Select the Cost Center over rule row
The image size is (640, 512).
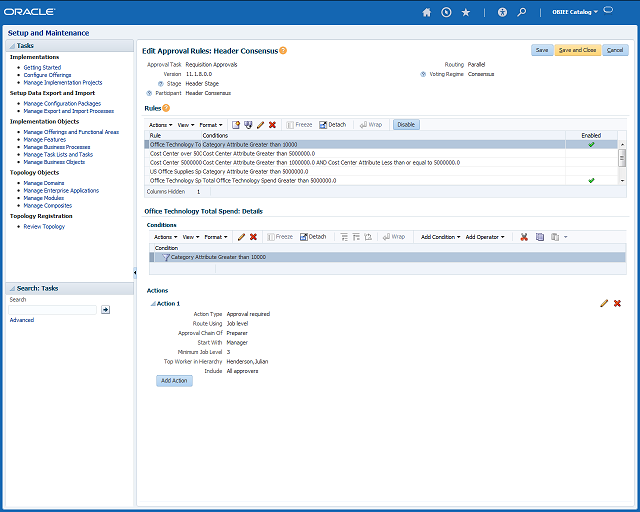coord(380,154)
